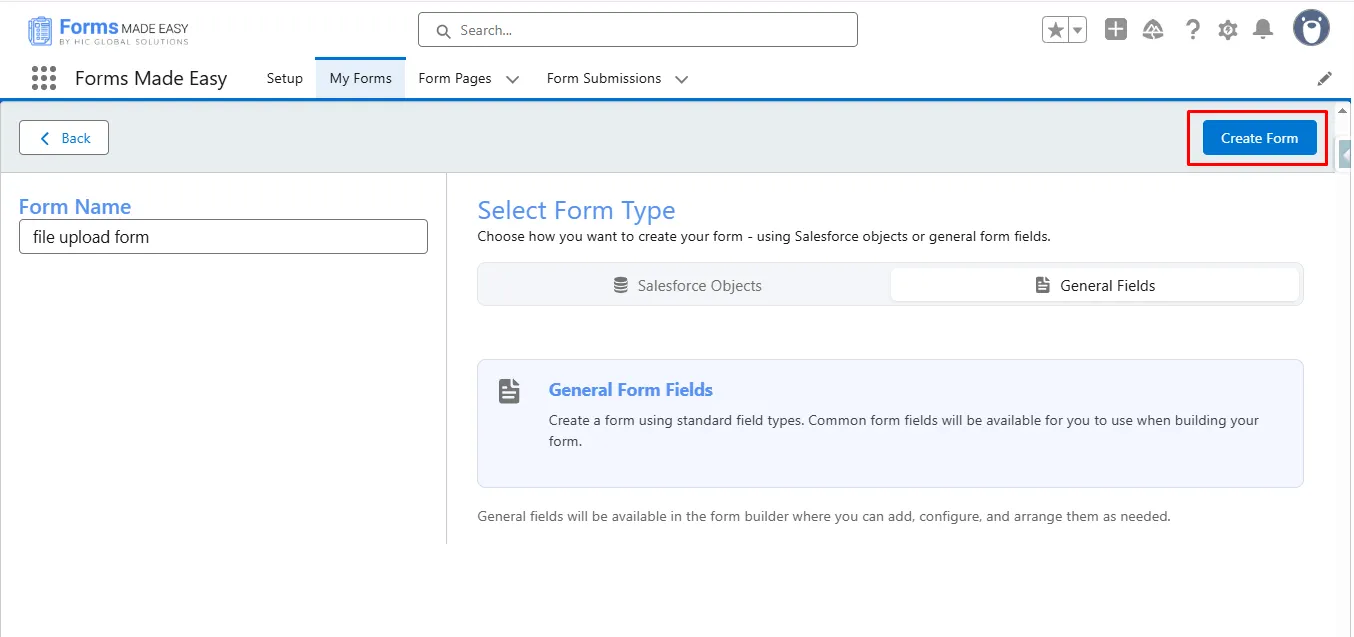Click the favorites star icon

point(1055,30)
